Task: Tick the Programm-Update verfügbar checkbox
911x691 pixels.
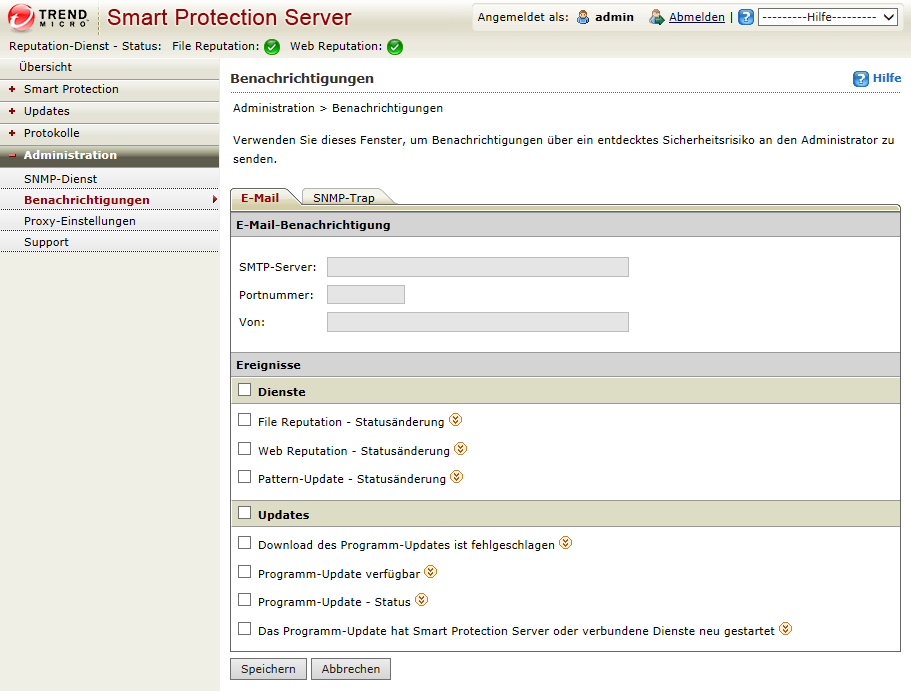Action: pyautogui.click(x=245, y=572)
